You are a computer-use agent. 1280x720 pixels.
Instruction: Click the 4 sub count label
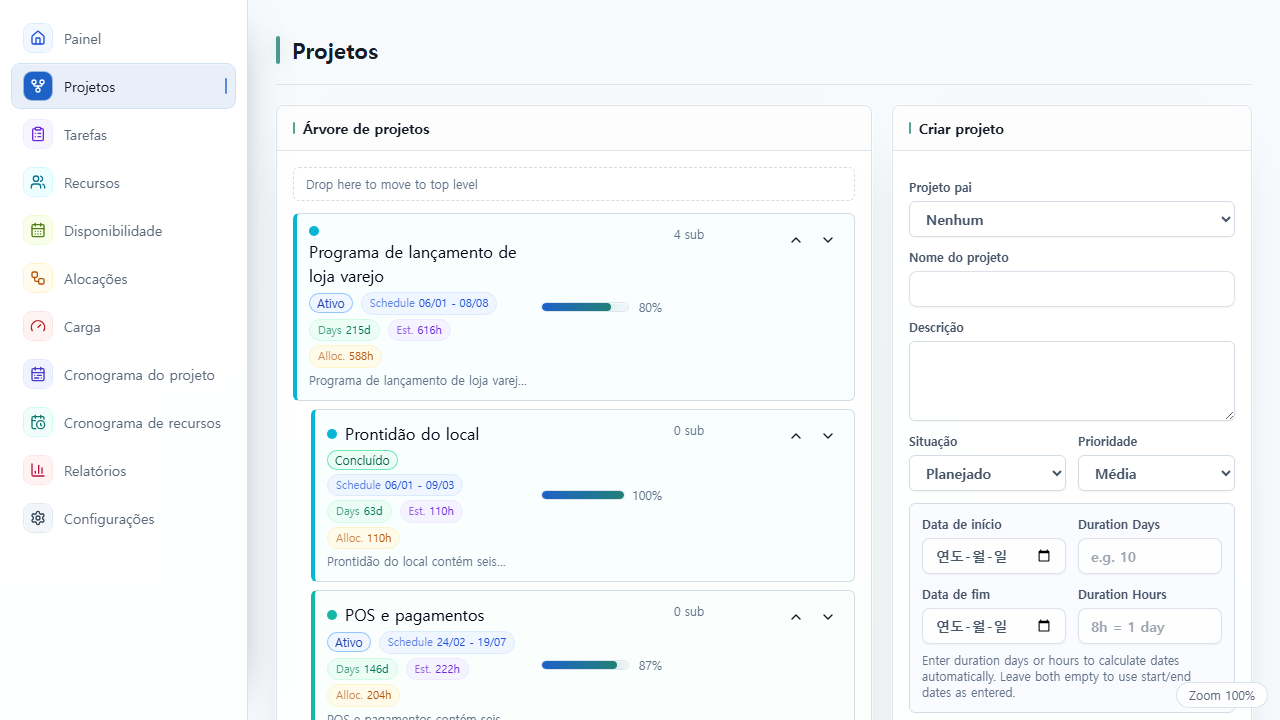(x=689, y=235)
